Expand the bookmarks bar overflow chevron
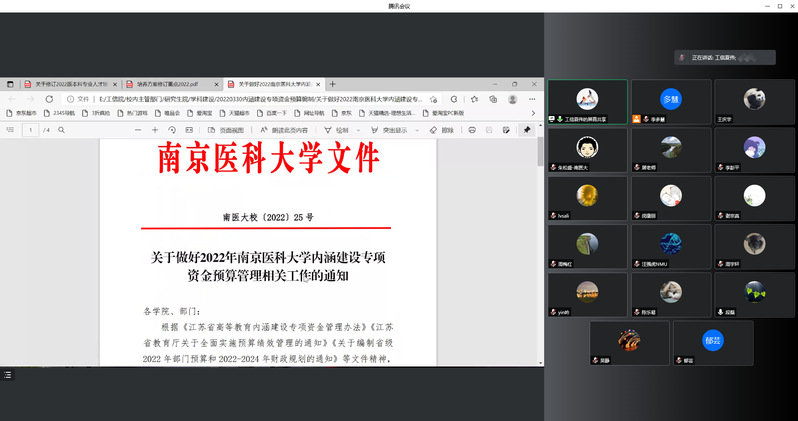Viewport: 798px width, 421px height. (531, 114)
